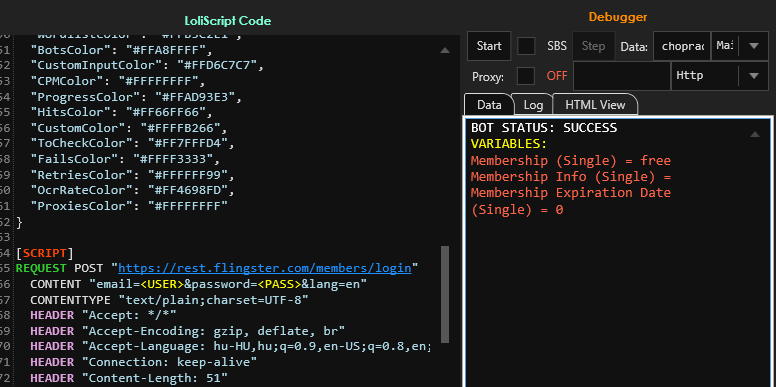Select the Http text in proxy type combo

689,76
